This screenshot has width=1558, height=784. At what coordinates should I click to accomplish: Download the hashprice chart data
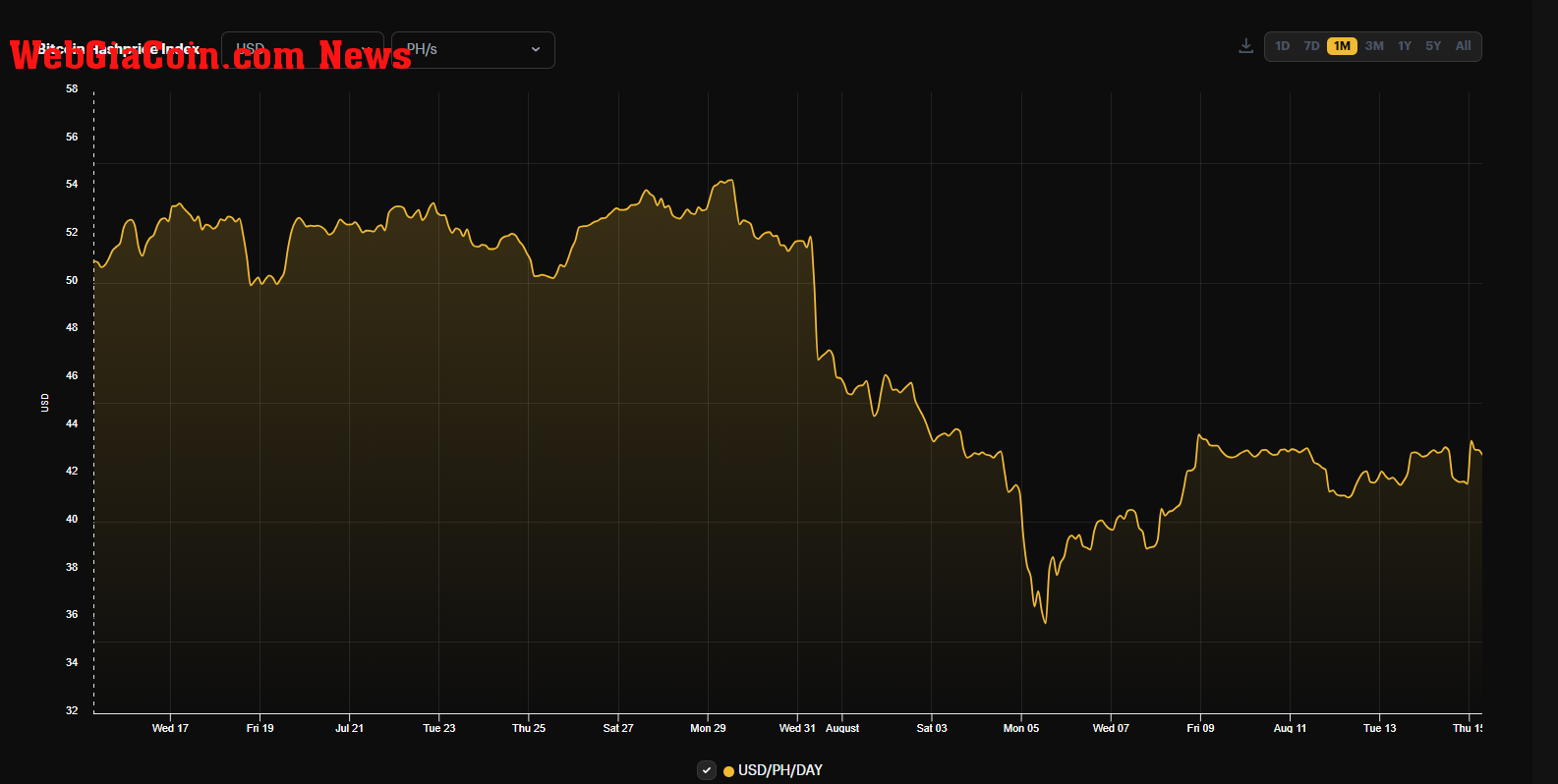(x=1245, y=46)
